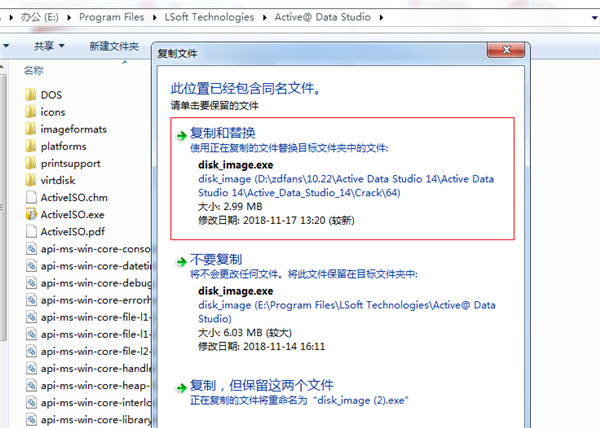Select the ActiveISO.exe file name

[x=72, y=215]
